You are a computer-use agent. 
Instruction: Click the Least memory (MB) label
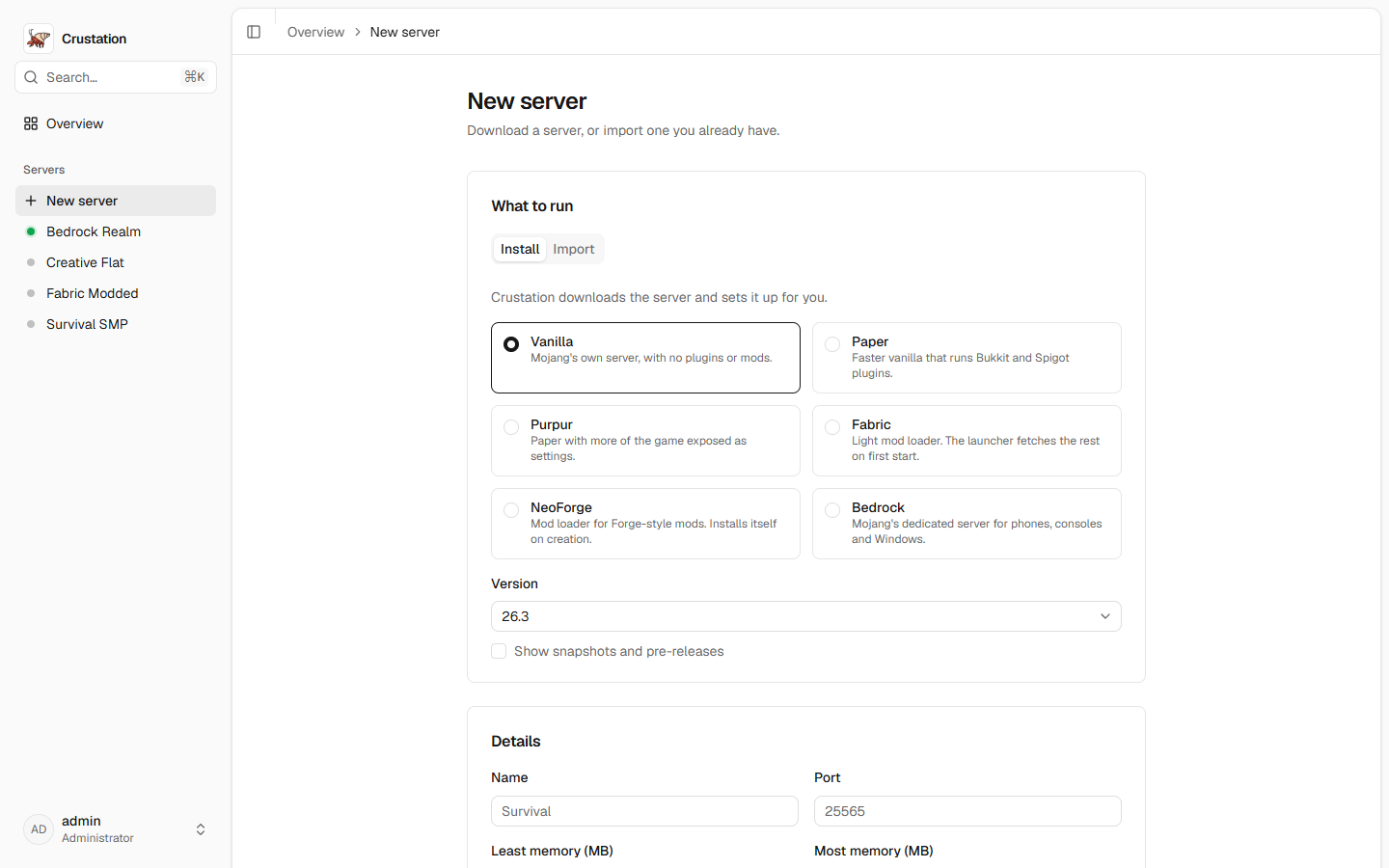pos(553,851)
